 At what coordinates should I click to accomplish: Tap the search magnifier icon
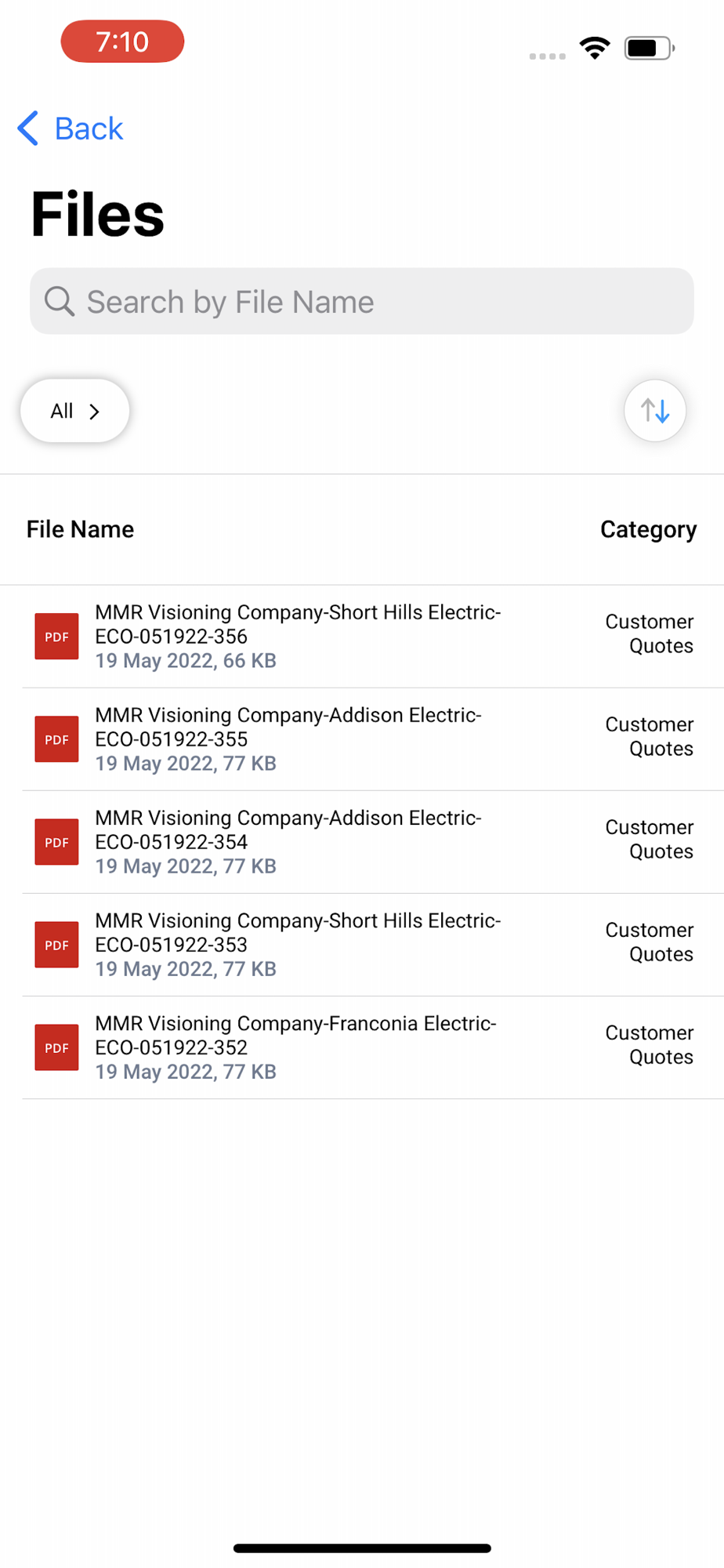(60, 302)
